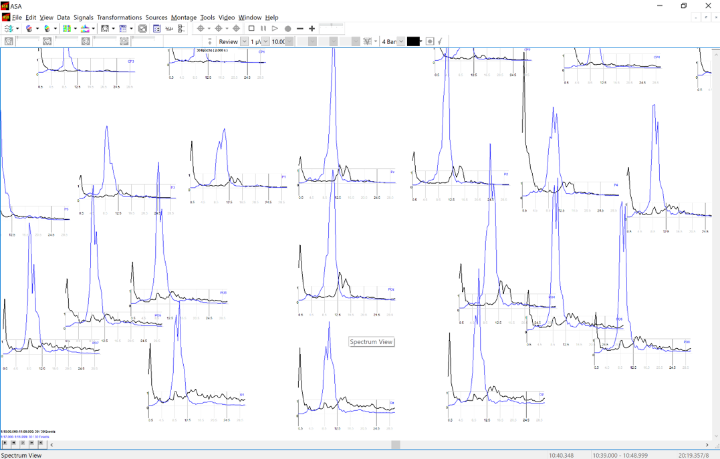Toggle the square dot button beside color swatch

(430, 42)
